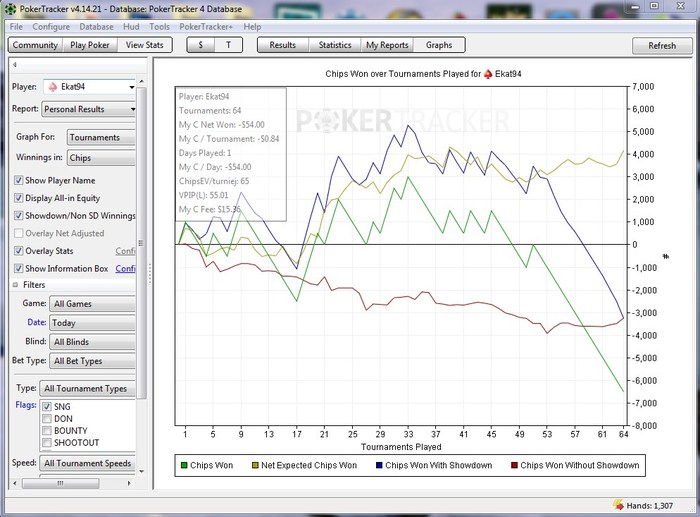Open the Hud menu

click(x=131, y=27)
